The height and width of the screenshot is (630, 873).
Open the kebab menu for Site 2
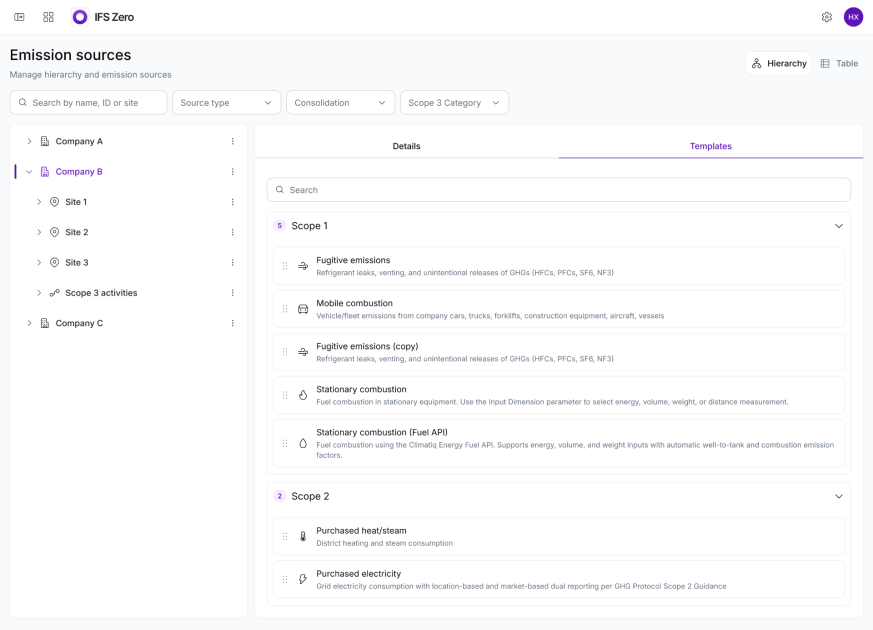click(233, 232)
